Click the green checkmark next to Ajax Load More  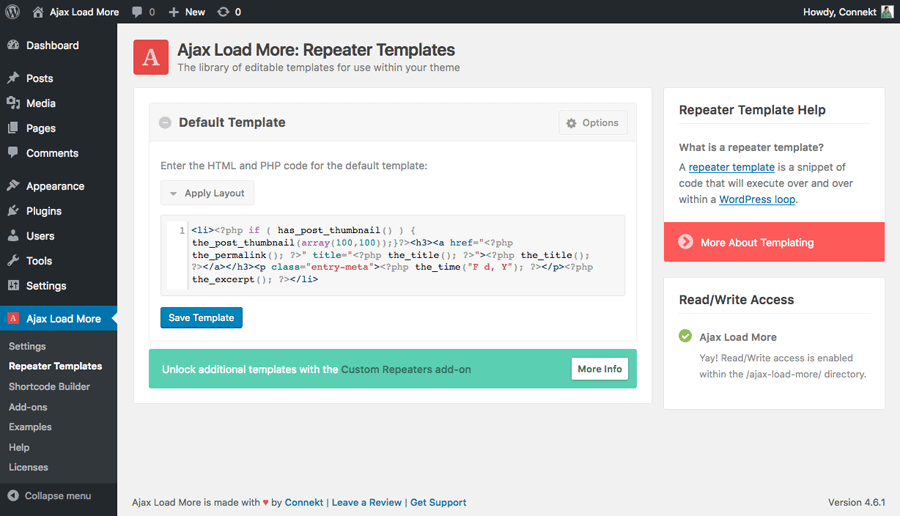pos(685,336)
